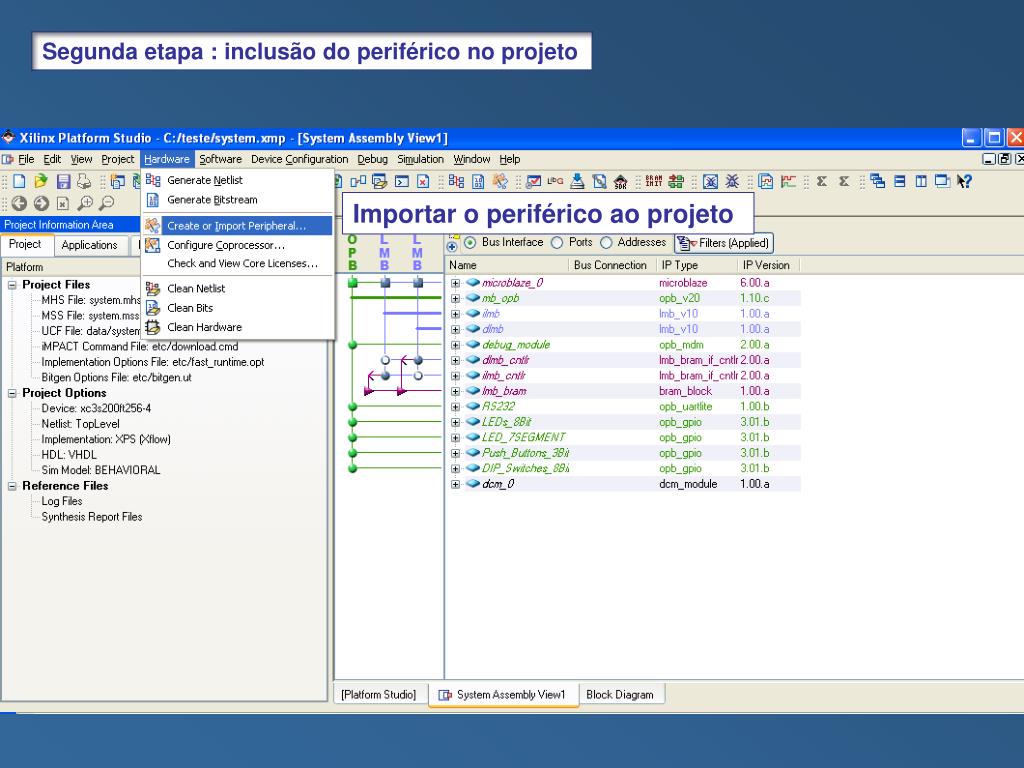The width and height of the screenshot is (1024, 768).
Task: Click the Forward arrow navigation icon
Action: 41,204
